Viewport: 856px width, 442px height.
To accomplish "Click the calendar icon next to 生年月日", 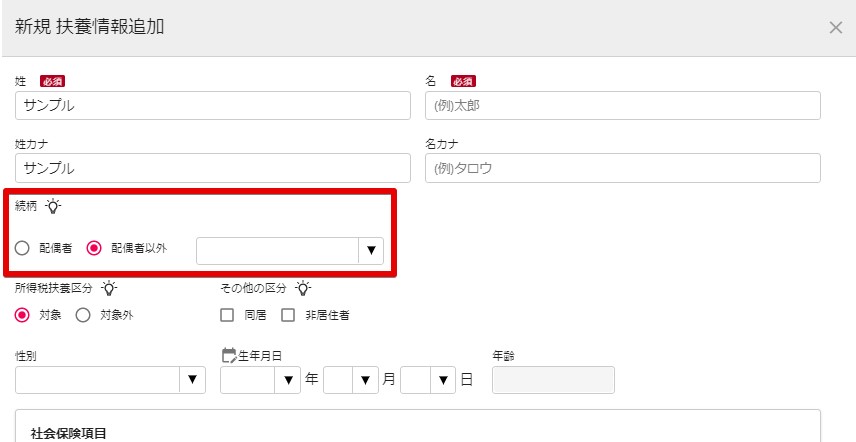I will pyautogui.click(x=229, y=356).
